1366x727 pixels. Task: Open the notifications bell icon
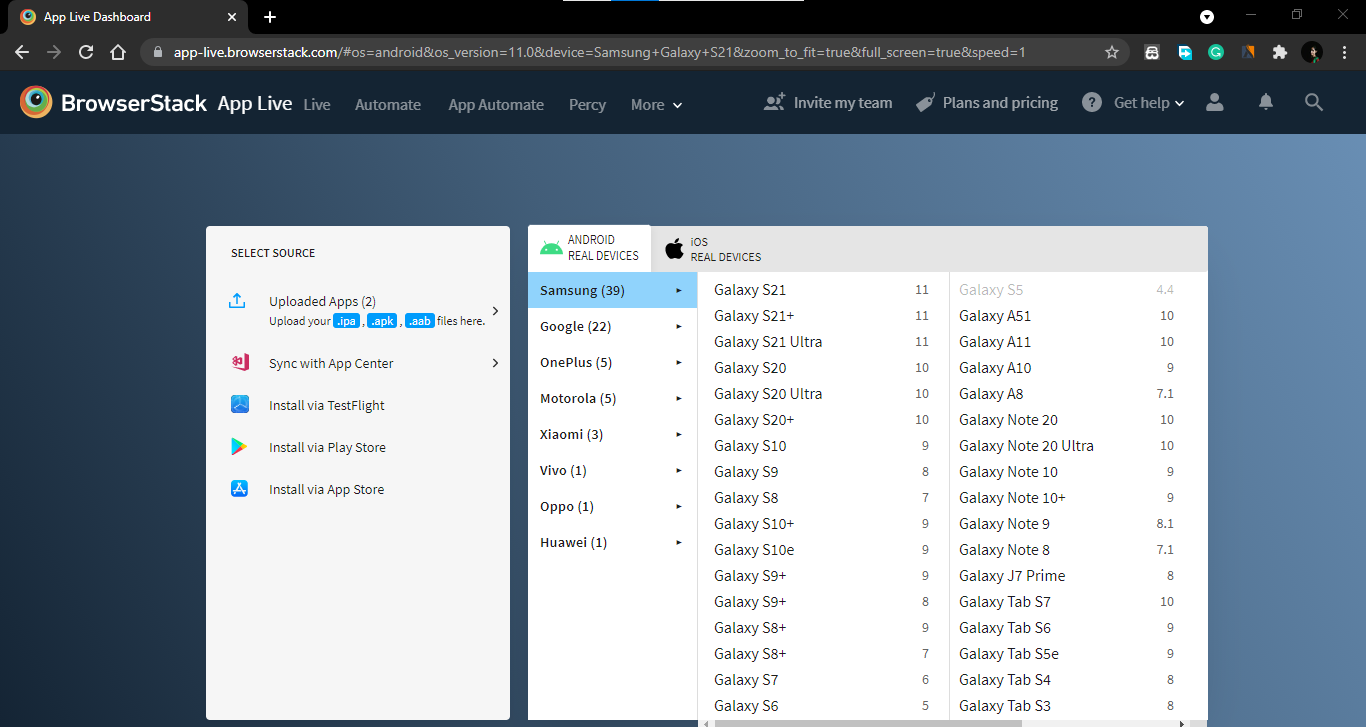click(1266, 102)
